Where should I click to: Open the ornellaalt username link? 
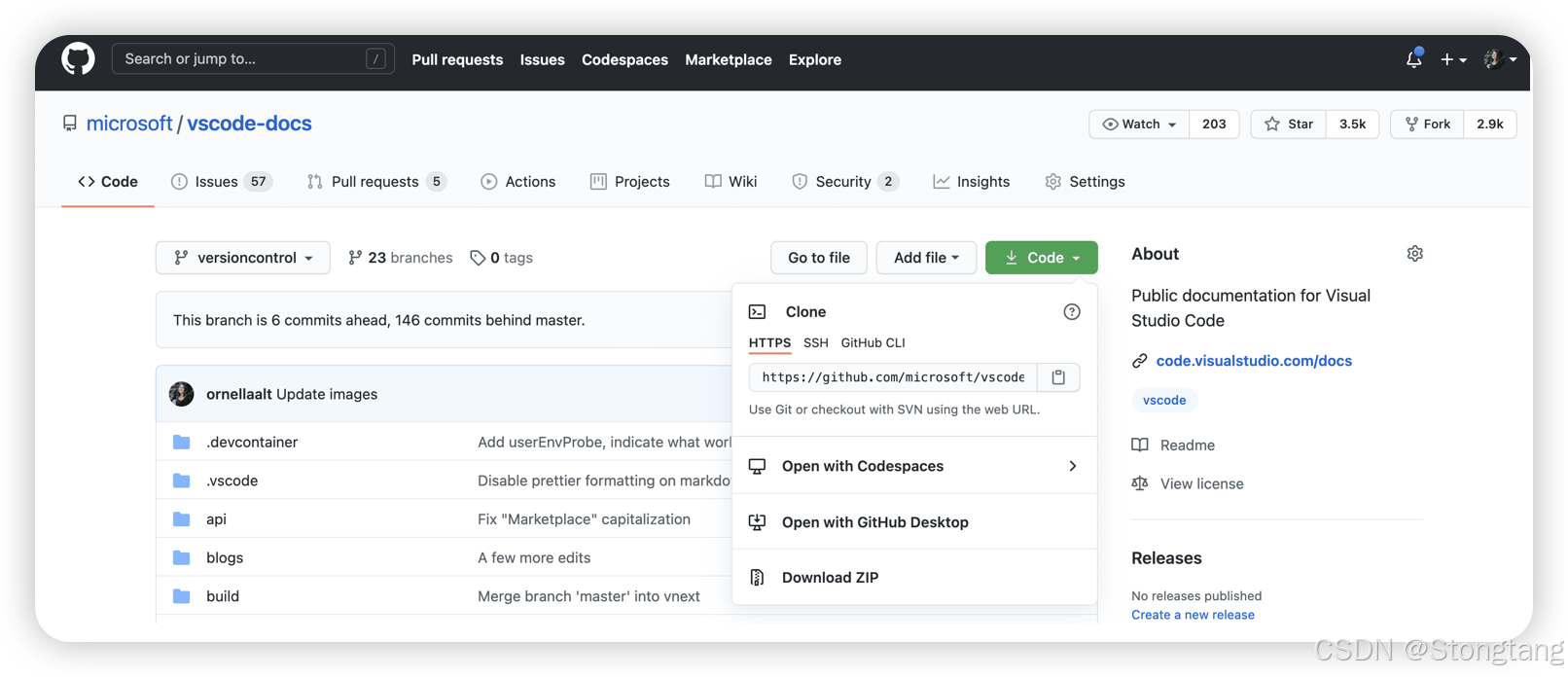point(239,394)
